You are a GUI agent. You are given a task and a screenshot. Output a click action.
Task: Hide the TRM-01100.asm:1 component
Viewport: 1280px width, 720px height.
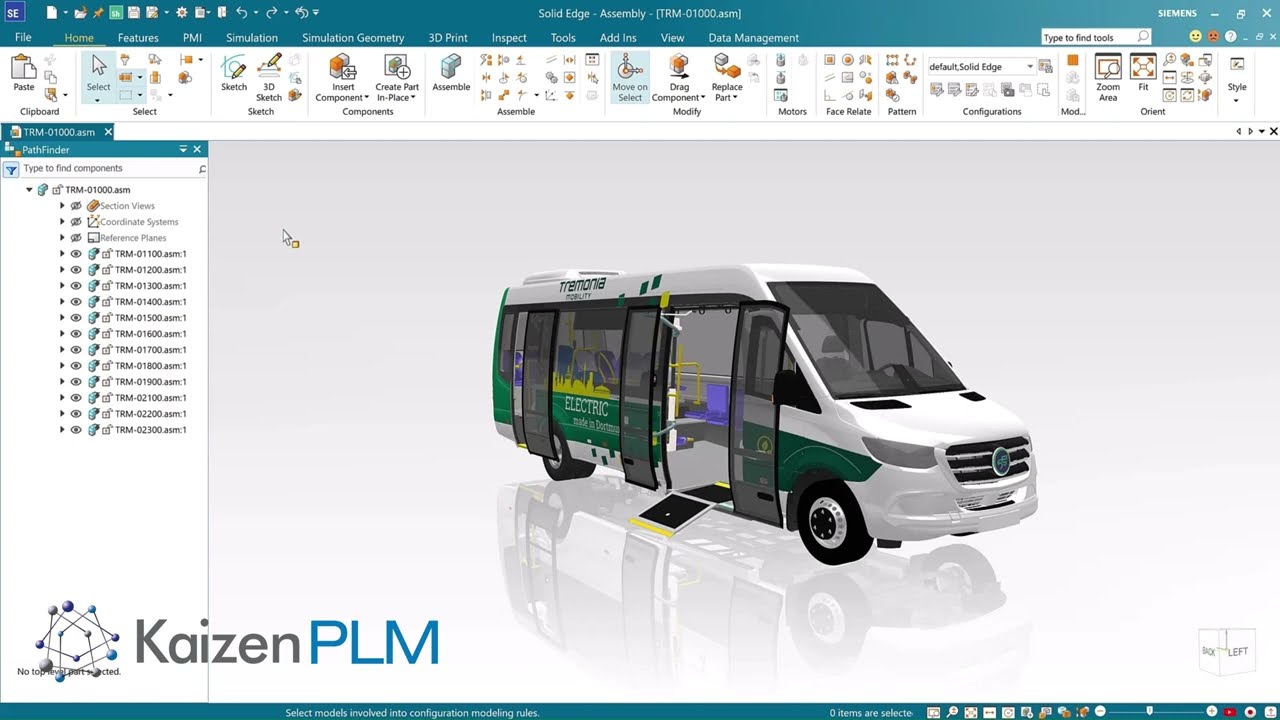tap(76, 254)
